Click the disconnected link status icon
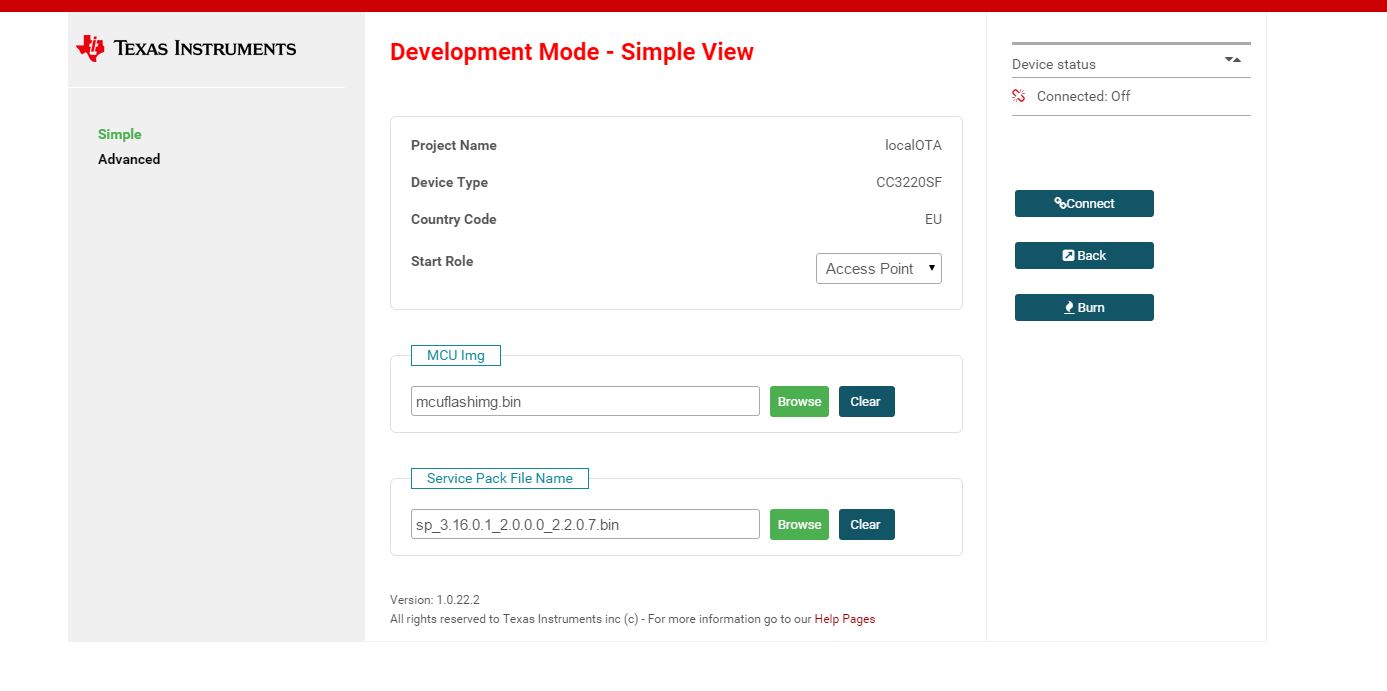Image resolution: width=1387 pixels, height=691 pixels. 1019,96
